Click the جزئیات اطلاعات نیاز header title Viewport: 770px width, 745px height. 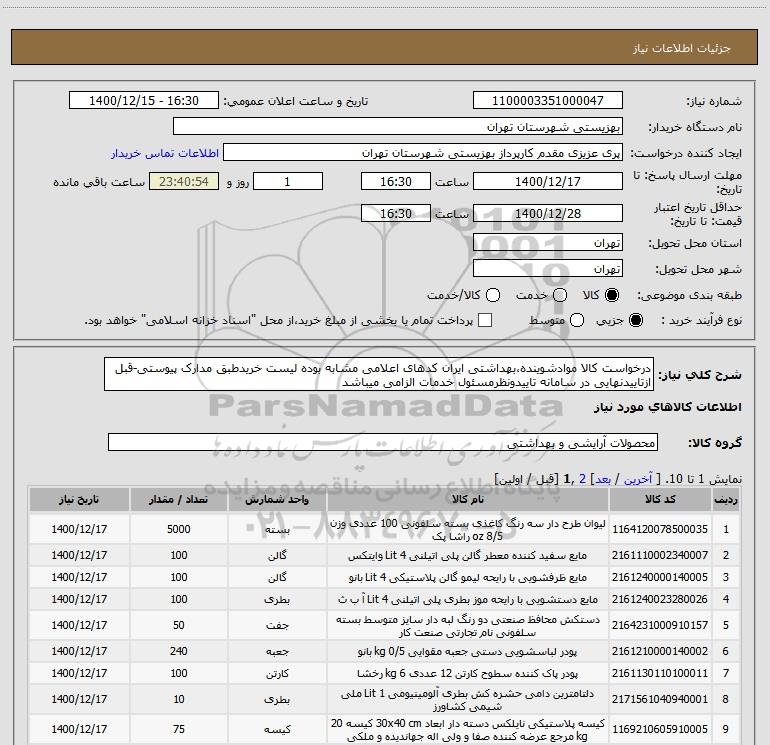682,48
